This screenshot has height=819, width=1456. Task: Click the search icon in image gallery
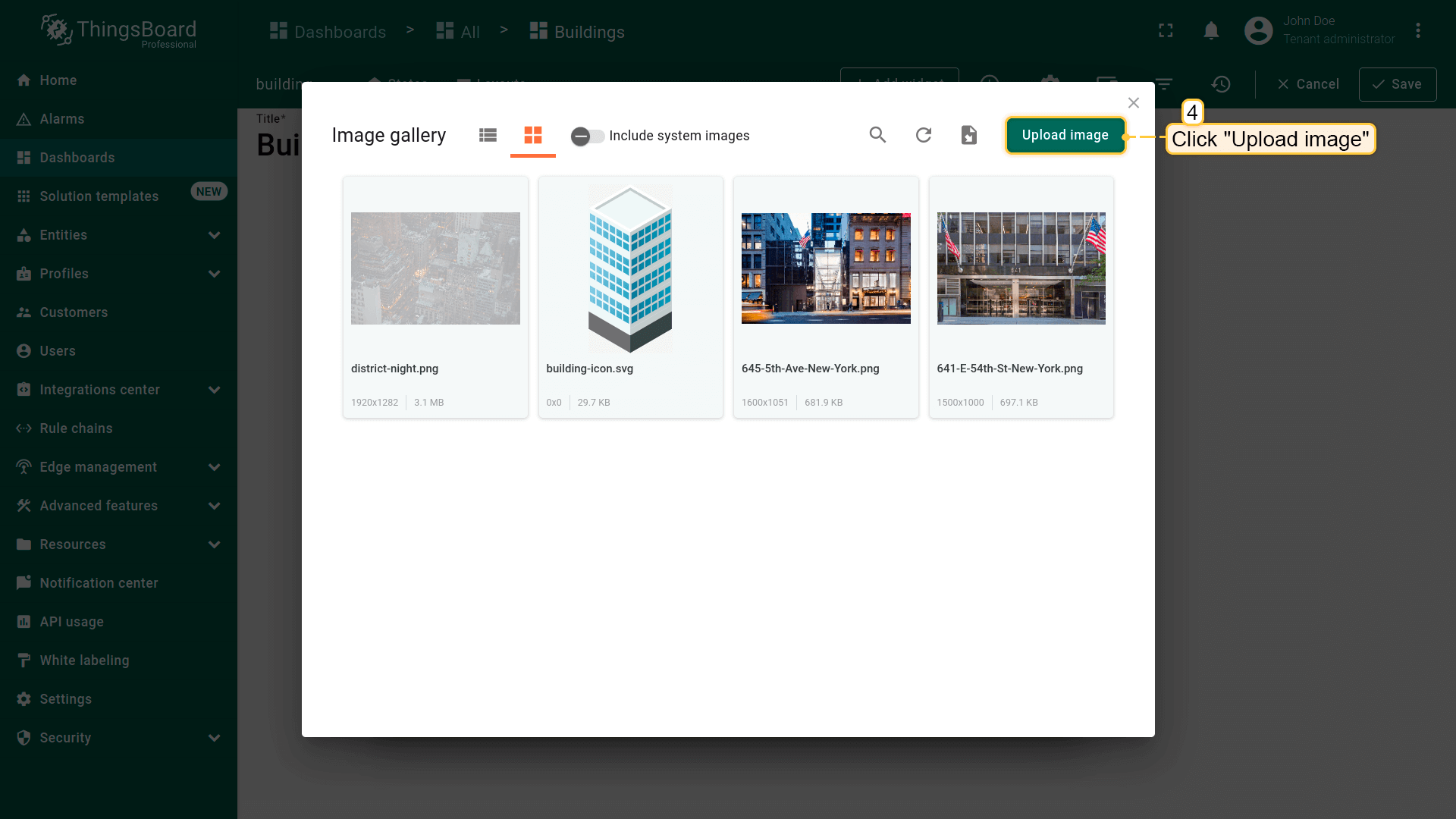coord(877,135)
